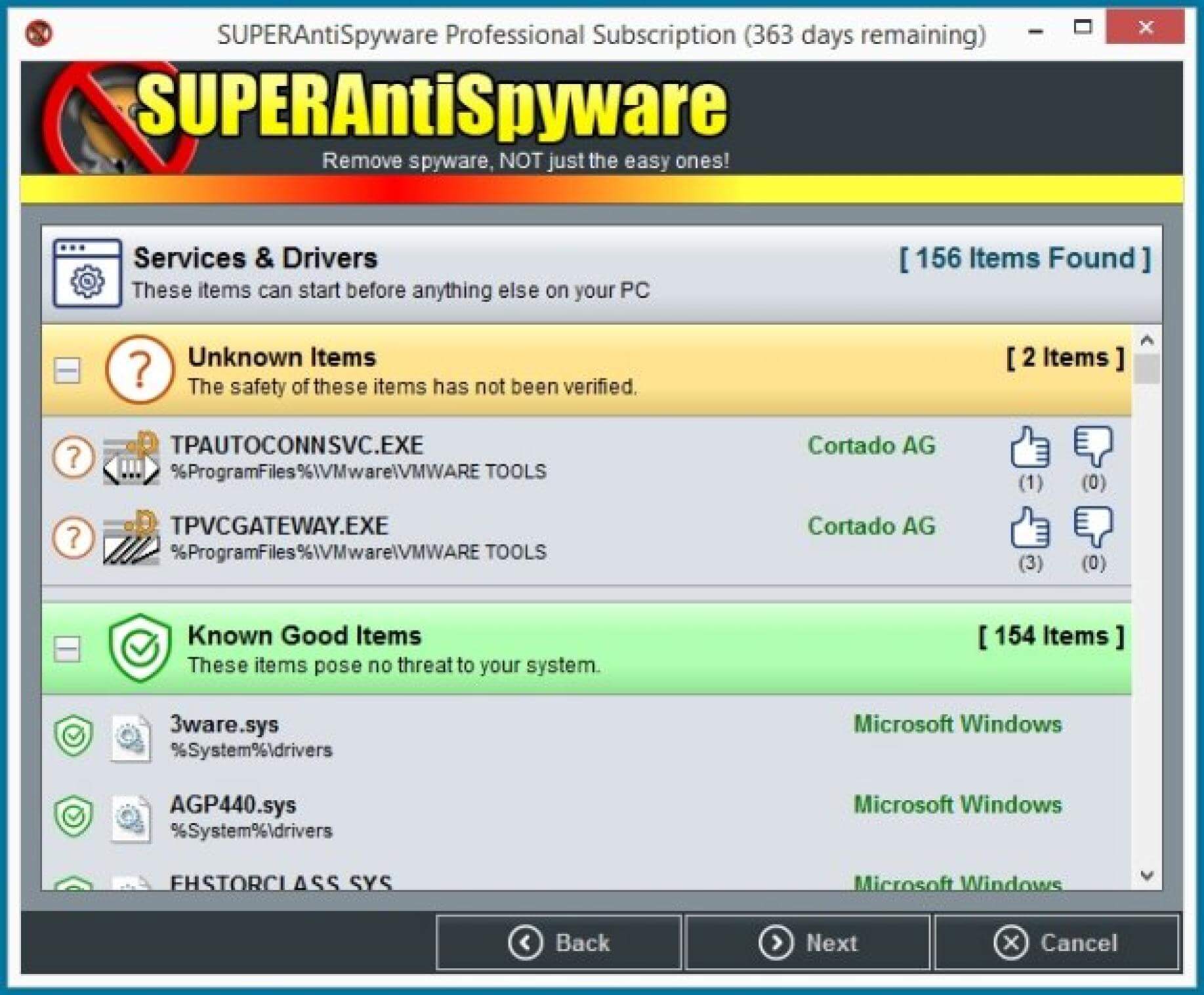1204x995 pixels.
Task: Close the SUPERAntiSpyware window
Action: point(1145,28)
